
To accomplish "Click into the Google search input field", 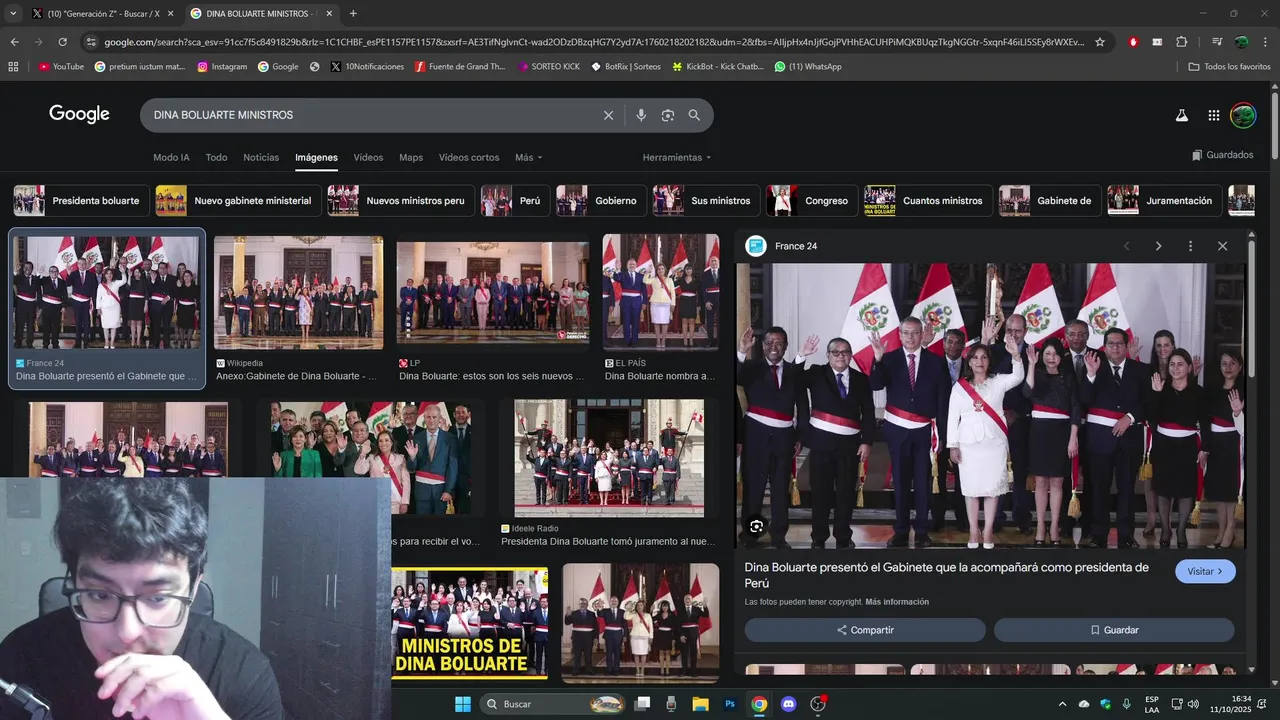I will [x=370, y=115].
